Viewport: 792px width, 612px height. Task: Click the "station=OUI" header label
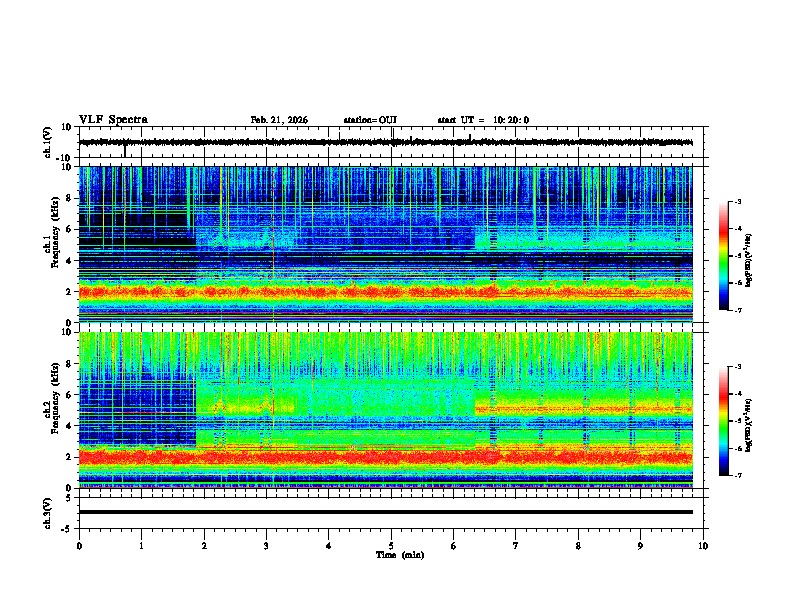click(370, 120)
